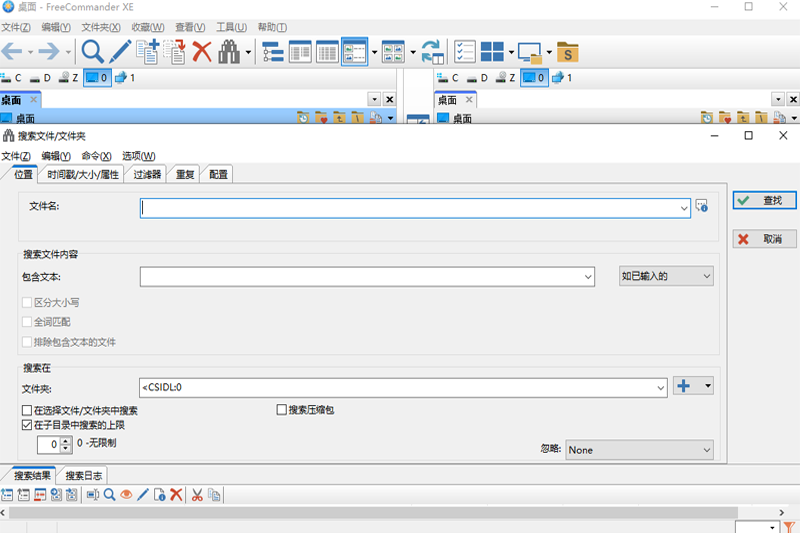Click the binoculars search icon in main toolbar
The width and height of the screenshot is (800, 533).
[229, 52]
